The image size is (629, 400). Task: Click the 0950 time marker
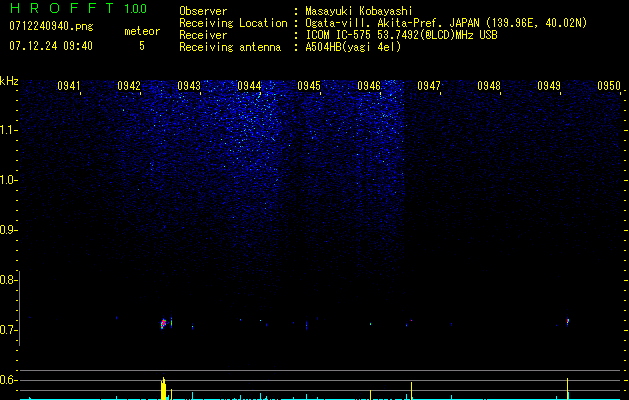609,86
